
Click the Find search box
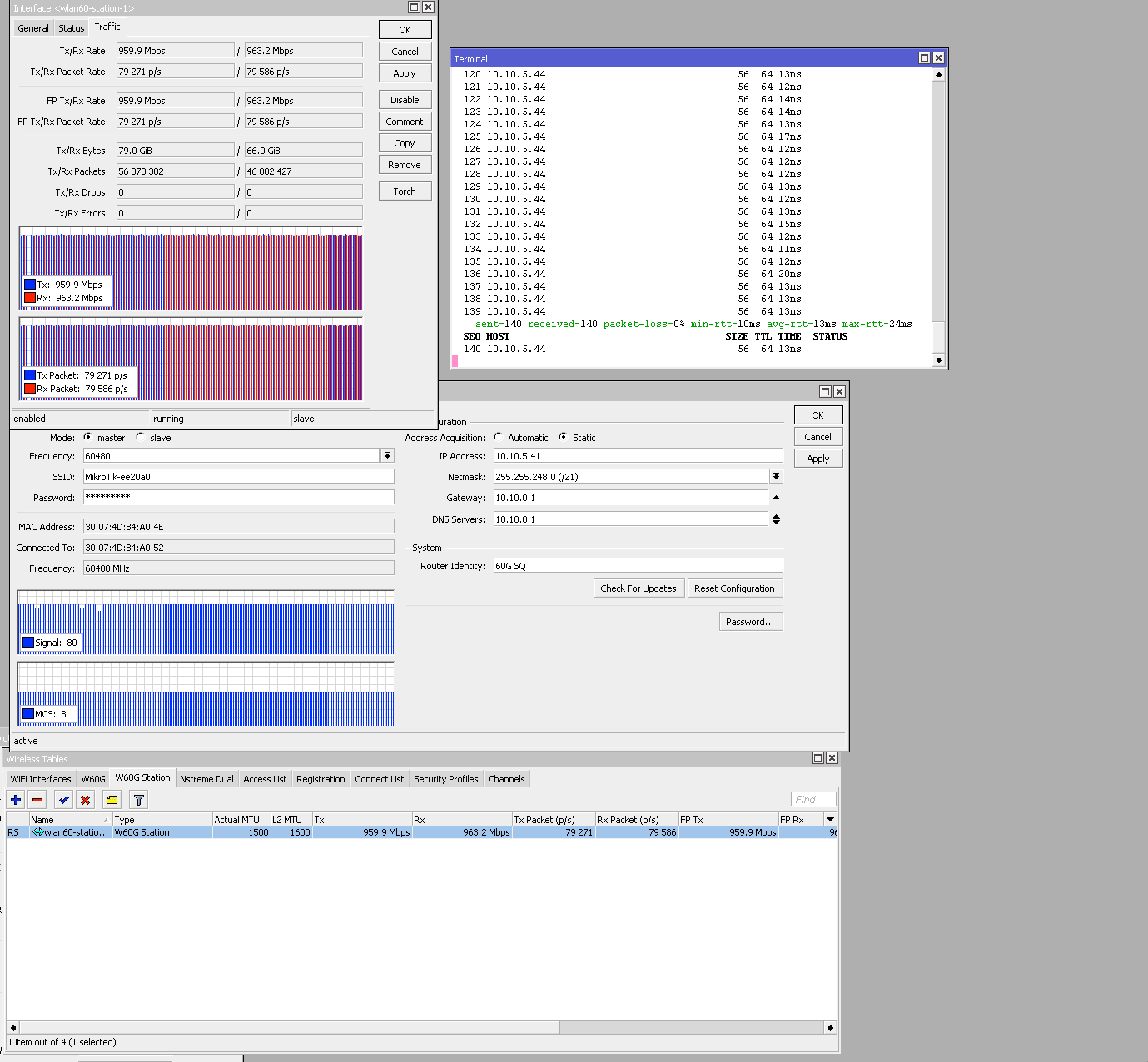click(x=813, y=799)
